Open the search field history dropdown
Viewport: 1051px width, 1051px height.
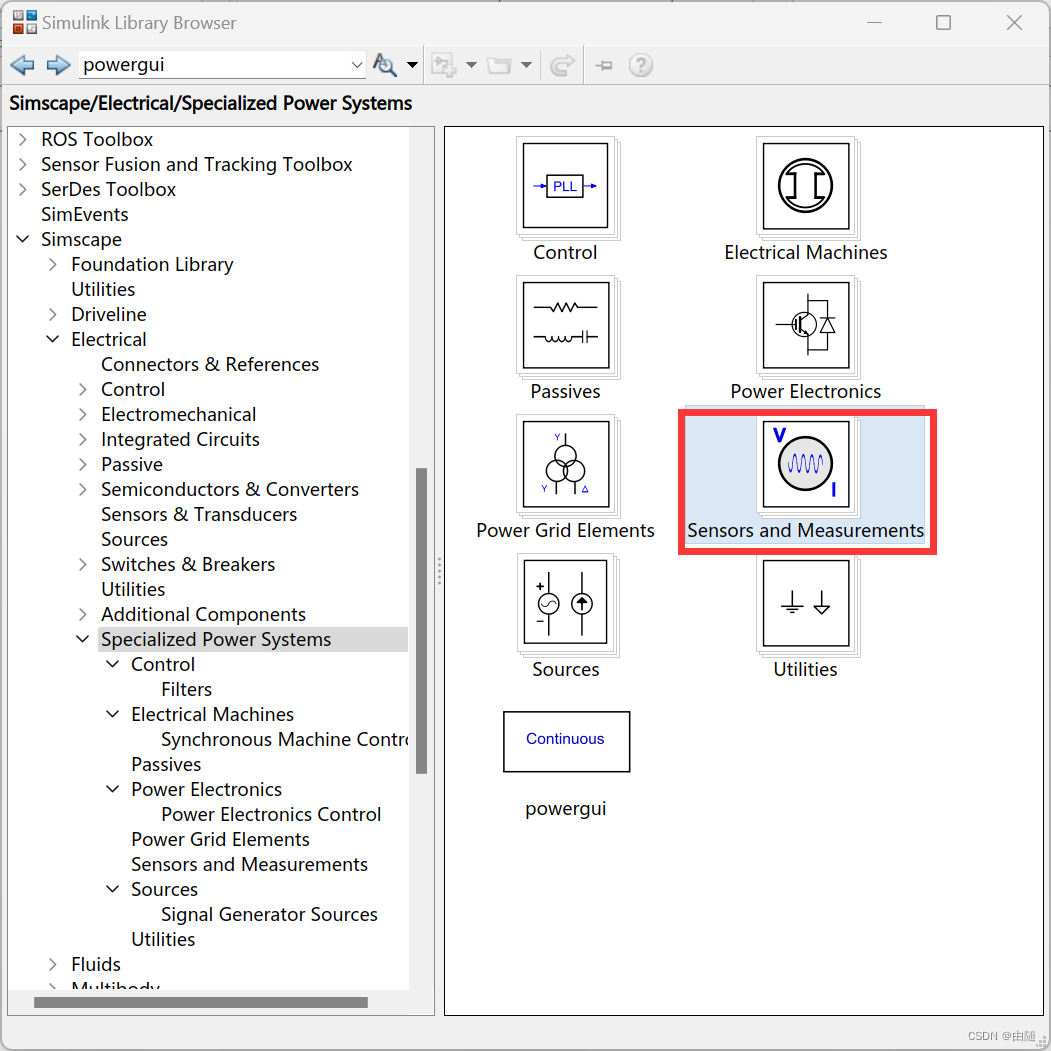357,65
